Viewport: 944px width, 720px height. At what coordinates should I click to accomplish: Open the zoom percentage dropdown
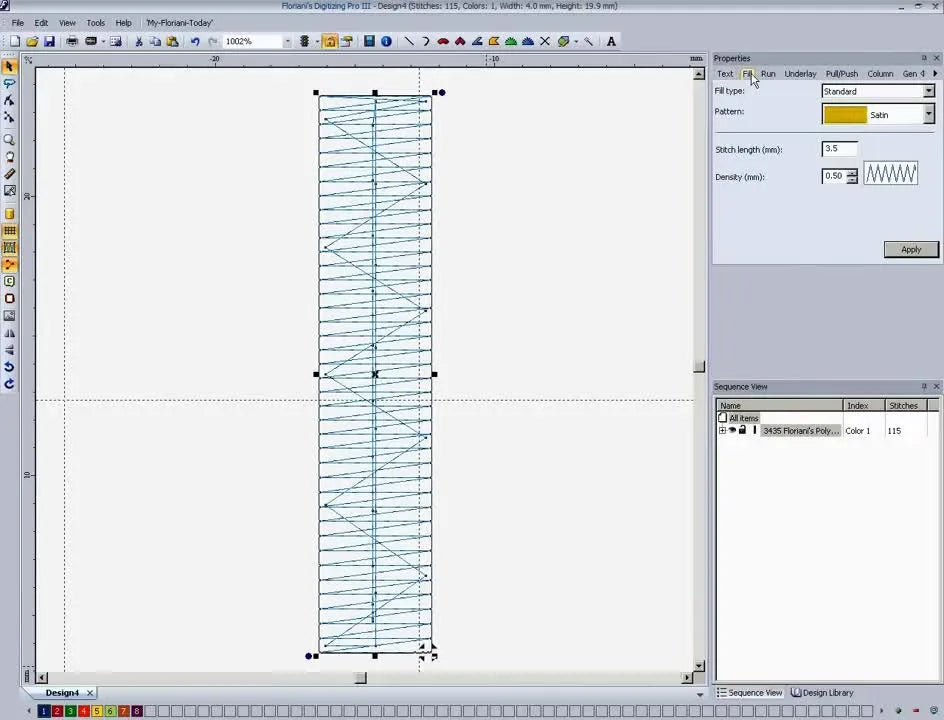tap(287, 42)
